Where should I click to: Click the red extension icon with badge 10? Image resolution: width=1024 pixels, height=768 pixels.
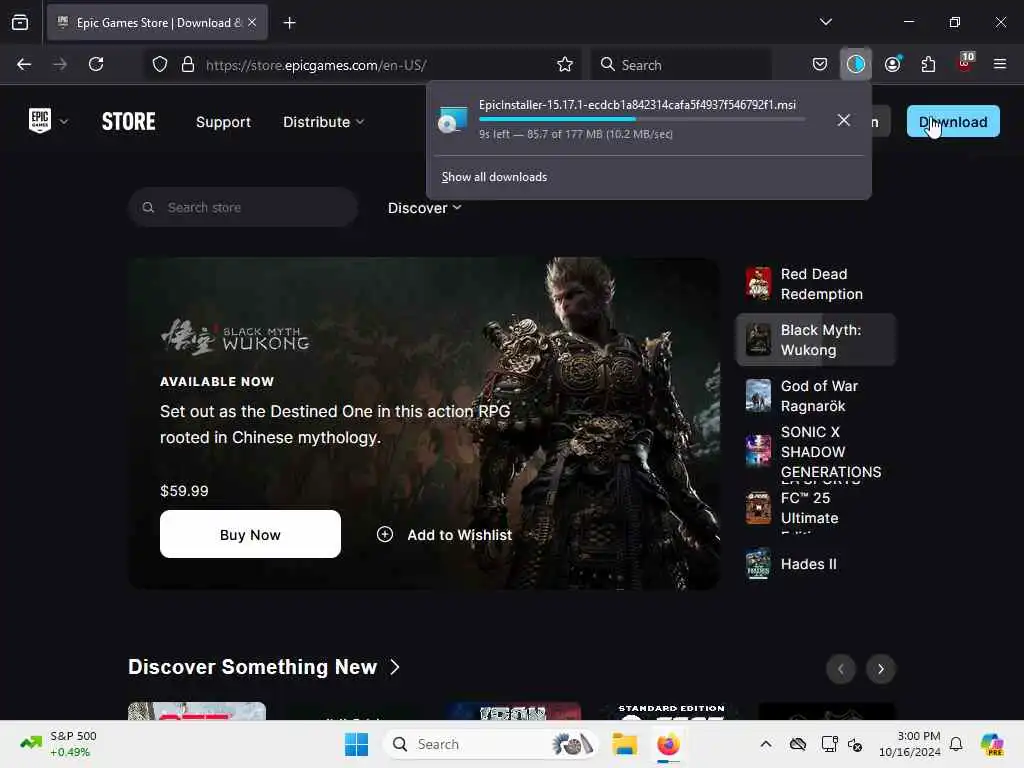[x=965, y=63]
